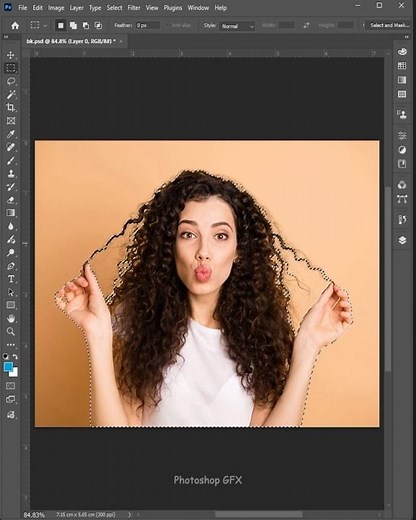Image resolution: width=416 pixels, height=520 pixels.
Task: Select the Spot Healing Brush tool
Action: tap(11, 147)
